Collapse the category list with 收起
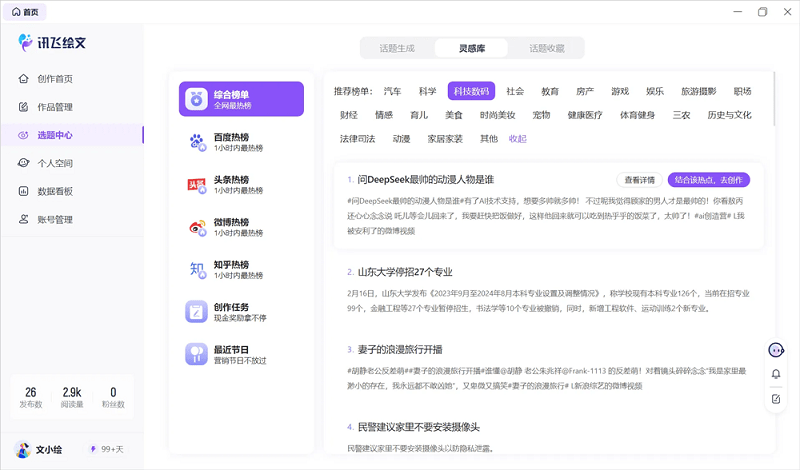Screen dimensions: 800x470 517,139
